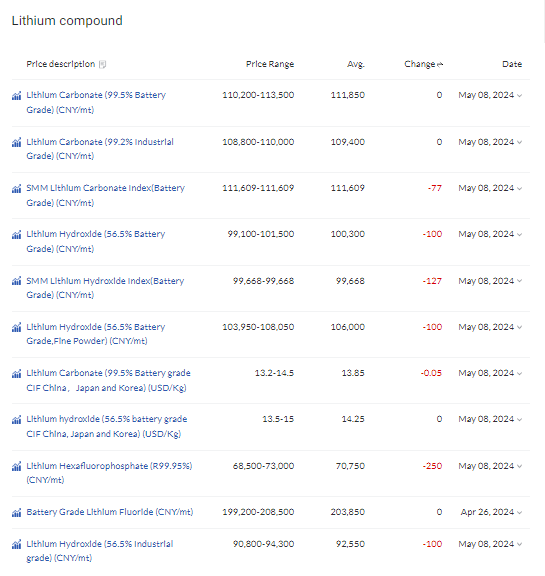Select the 68,500-73,000 price range cell

pyautogui.click(x=263, y=466)
